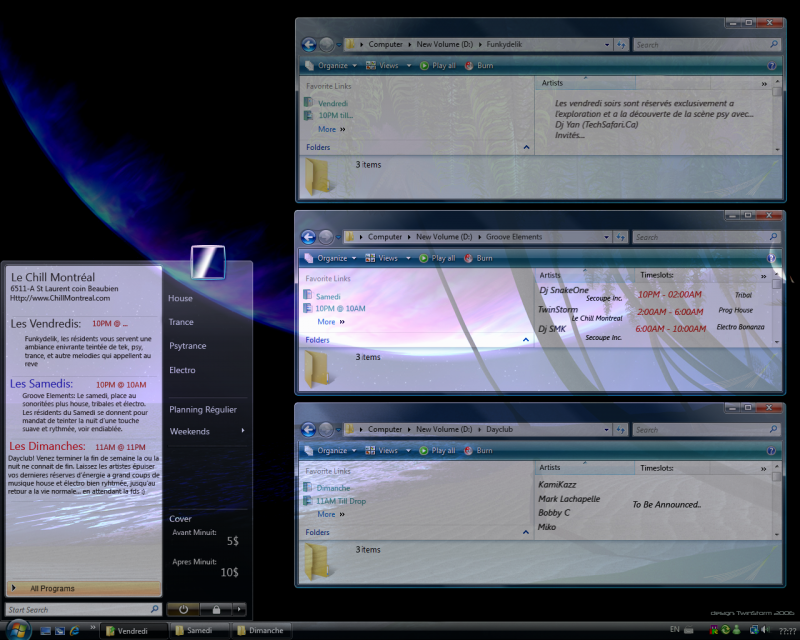
Task: Click Burn in the Groove Elements window
Action: click(x=478, y=258)
